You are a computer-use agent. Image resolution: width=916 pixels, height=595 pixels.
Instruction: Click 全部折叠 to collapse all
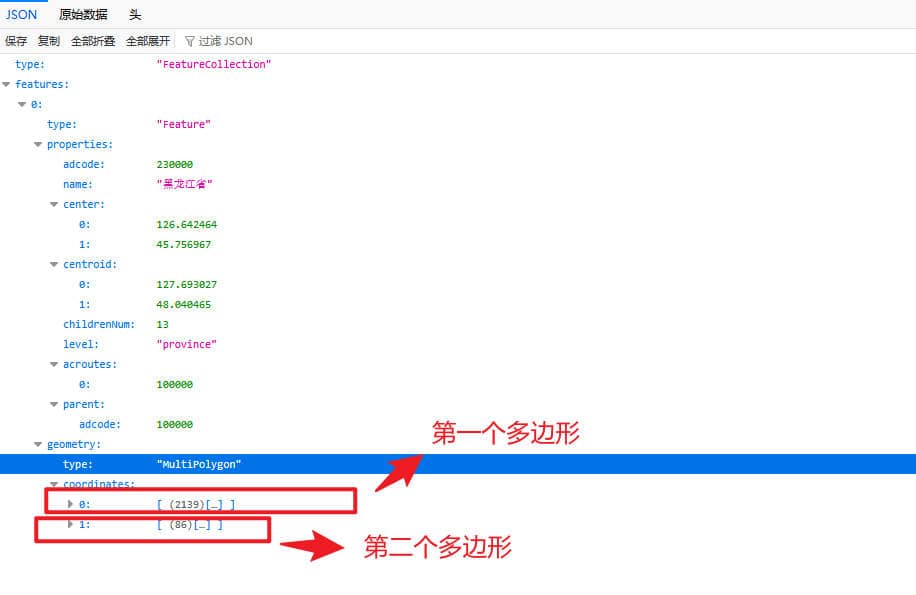click(x=93, y=41)
